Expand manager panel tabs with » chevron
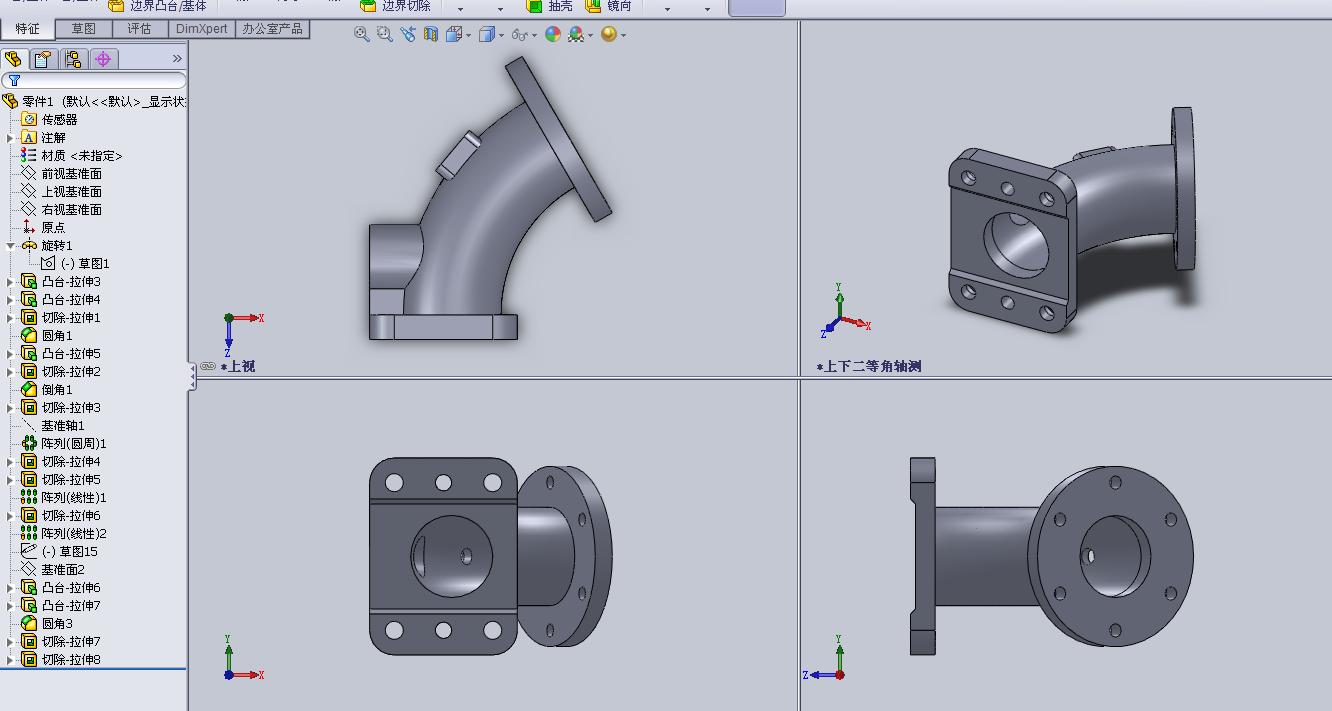The image size is (1332, 711). pos(177,59)
